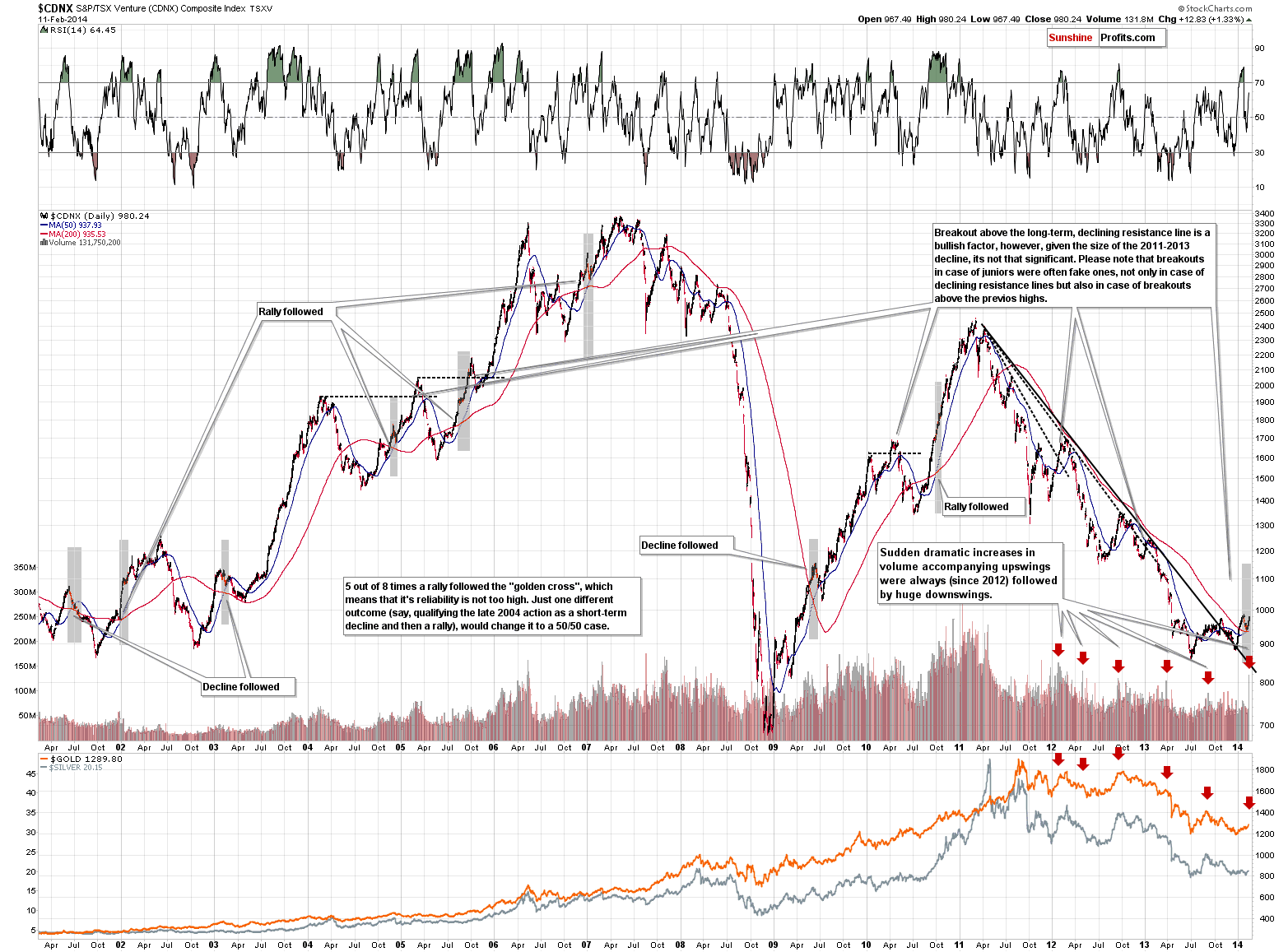
Task: Click the 2000 price axis label
Action: 1264,386
